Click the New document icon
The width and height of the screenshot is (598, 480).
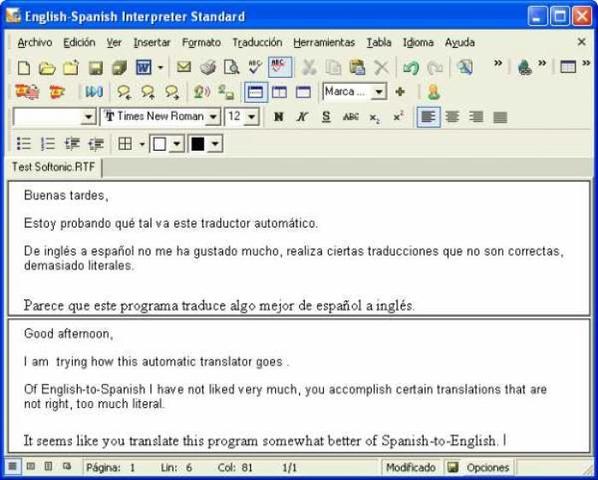point(24,68)
